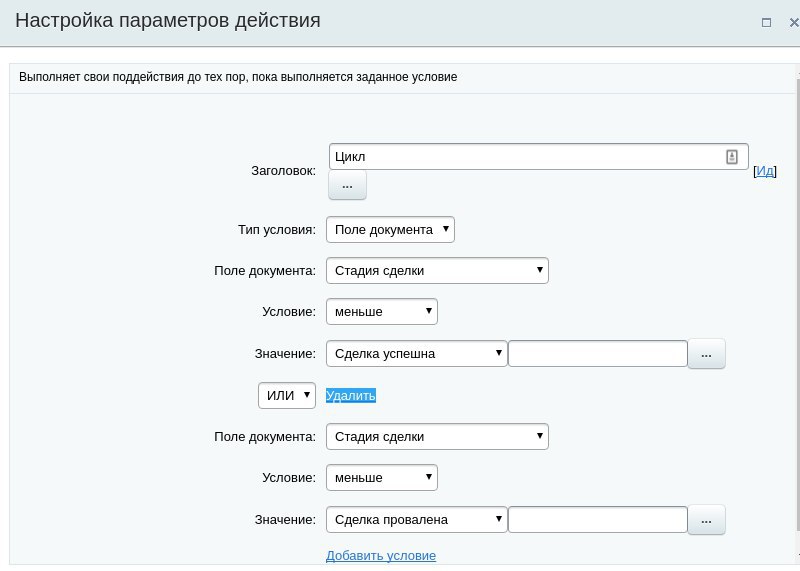Image resolution: width=800 pixels, height=571 pixels.
Task: Click the empty text field beside Сделка успешна
Action: [598, 354]
